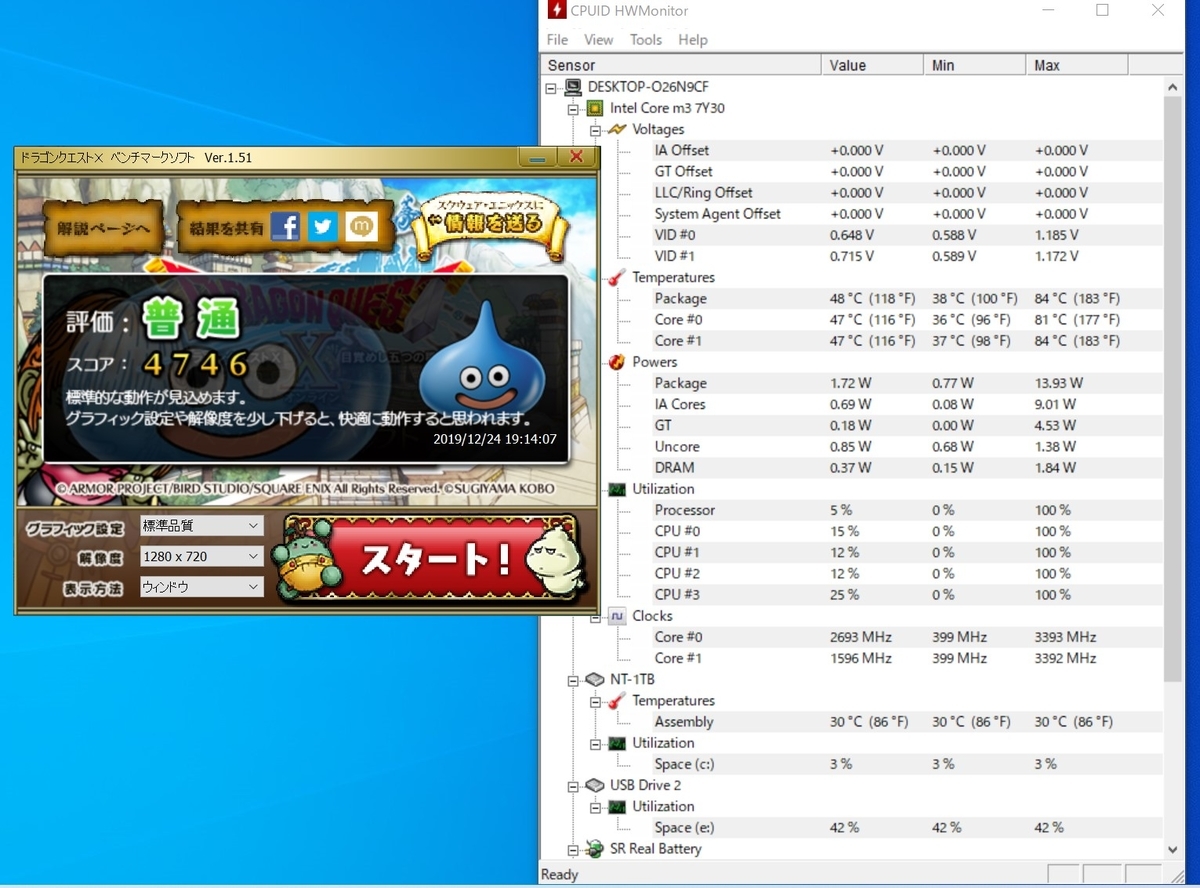Image resolution: width=1200 pixels, height=888 pixels.
Task: Collapse the USB Drive 2 node
Action: pyautogui.click(x=573, y=786)
